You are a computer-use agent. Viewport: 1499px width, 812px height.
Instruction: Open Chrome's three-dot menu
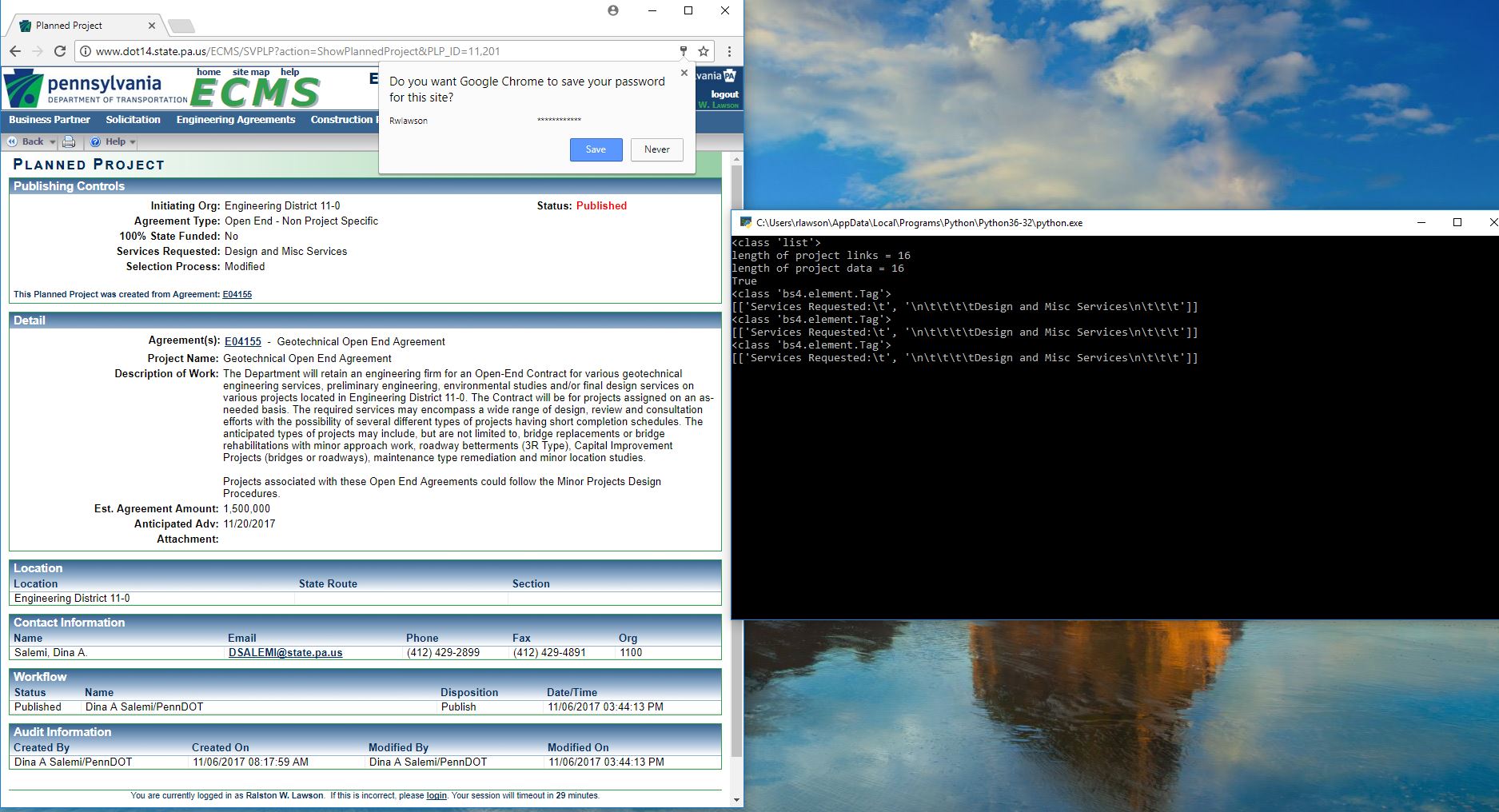pyautogui.click(x=729, y=51)
